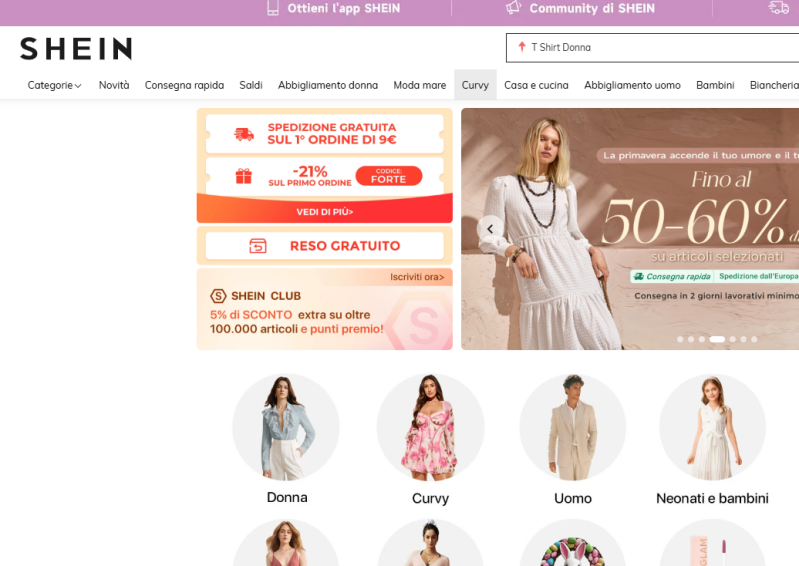Open the Uomo category circle

pos(573,427)
